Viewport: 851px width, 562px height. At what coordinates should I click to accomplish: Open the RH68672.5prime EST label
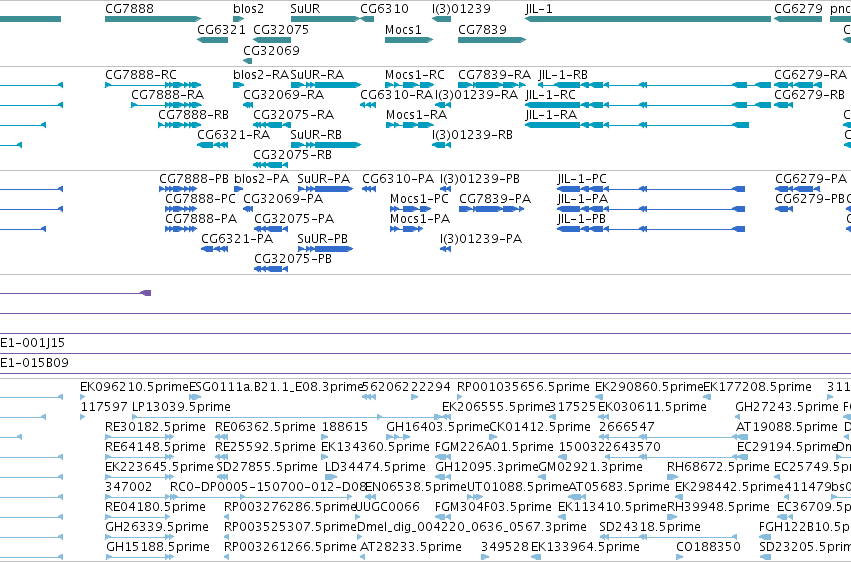(718, 467)
